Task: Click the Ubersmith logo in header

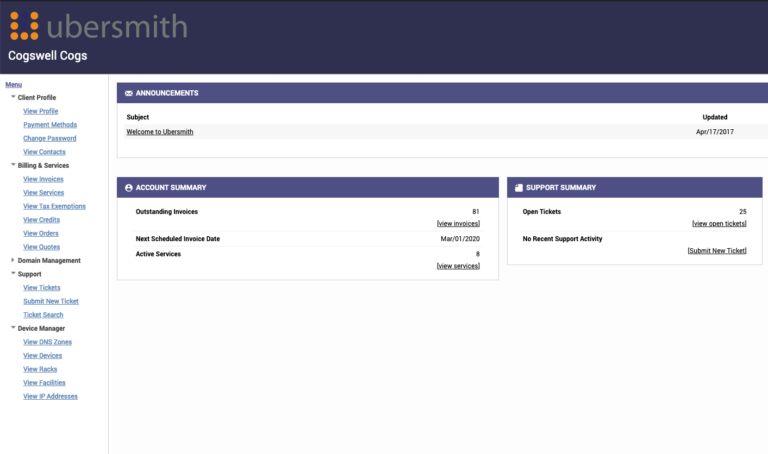Action: 98,25
